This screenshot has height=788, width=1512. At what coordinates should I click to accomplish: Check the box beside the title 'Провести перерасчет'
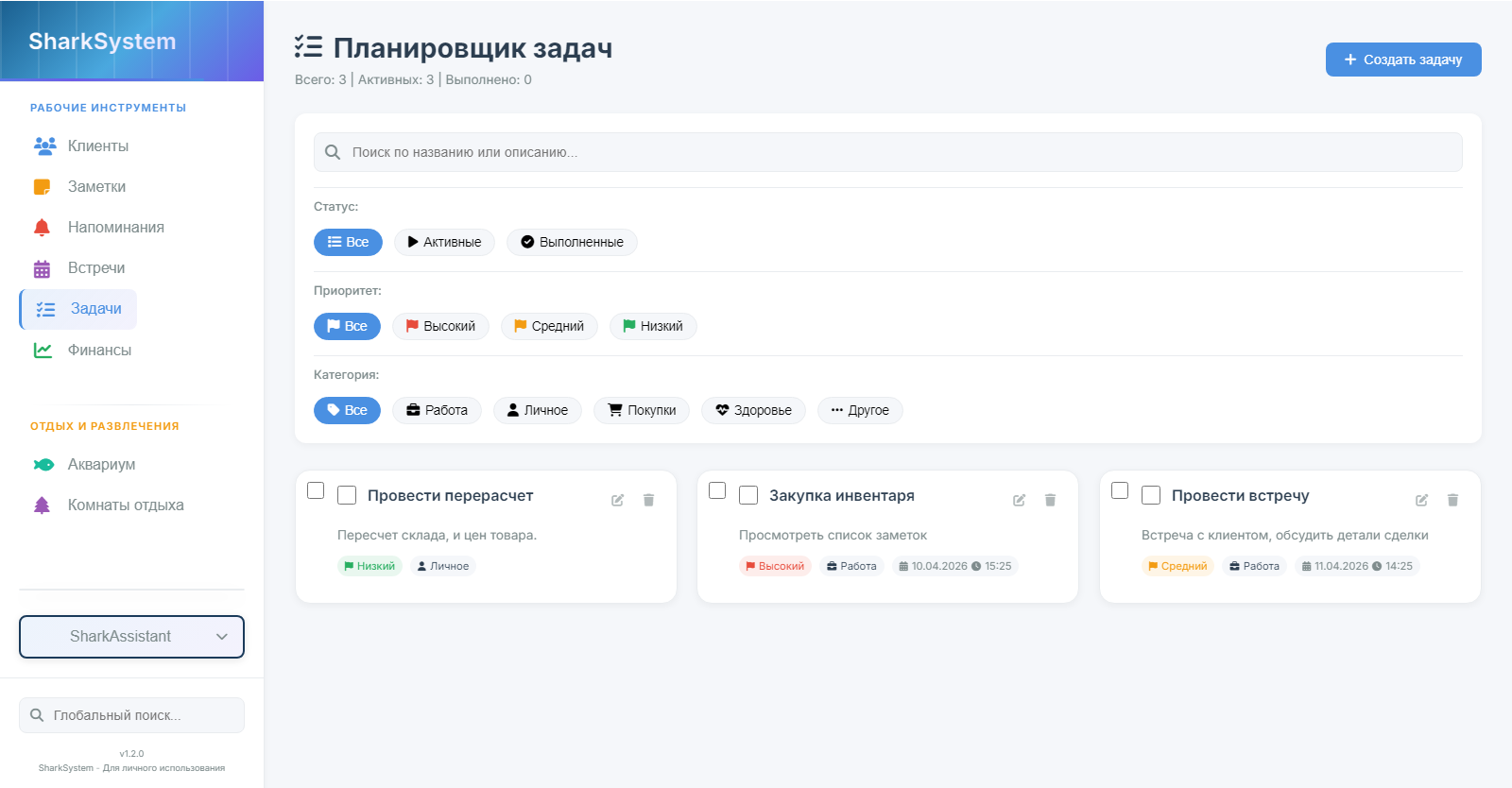point(347,495)
